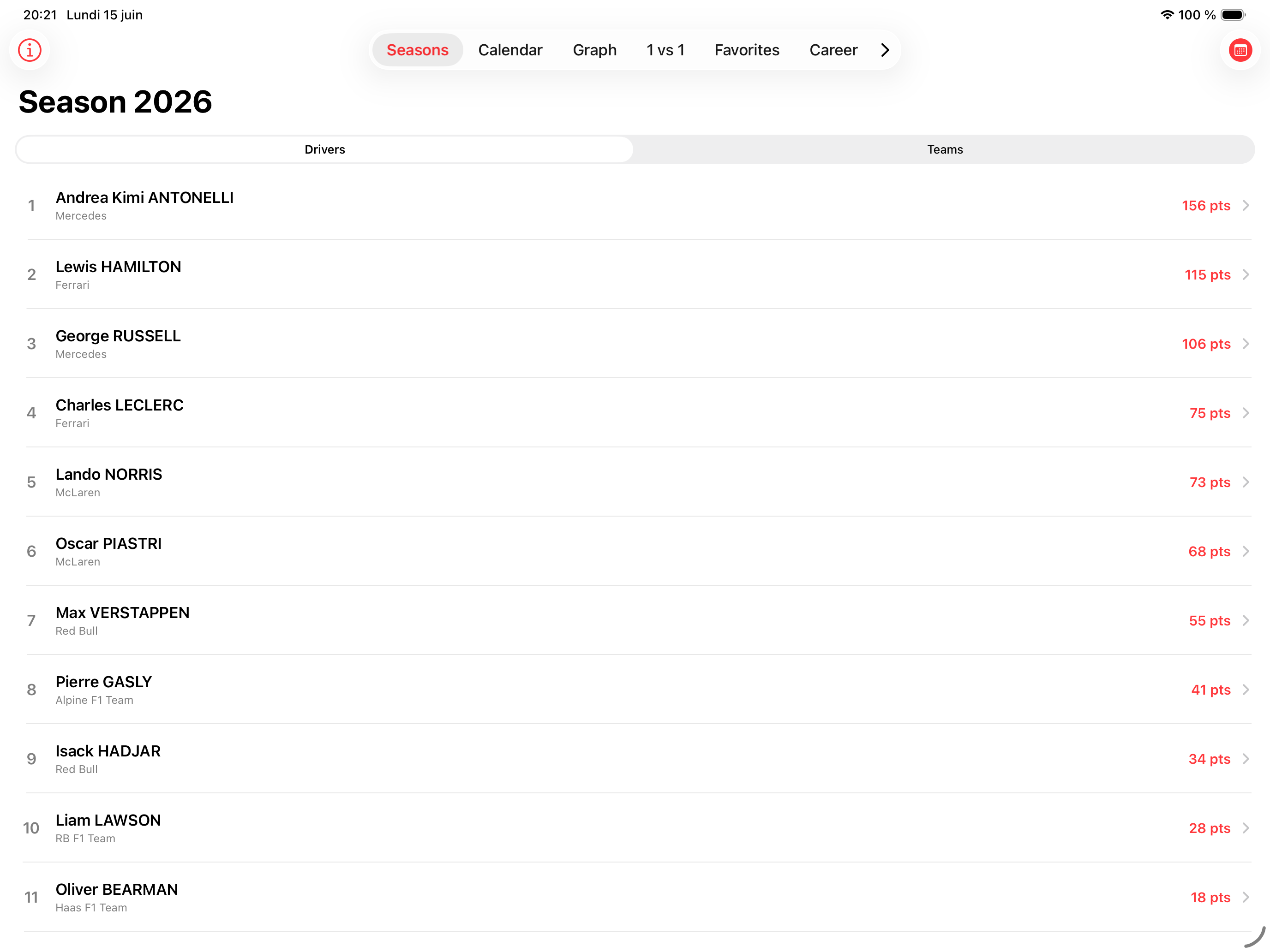
Task: Click the 55 pts value
Action: coord(1209,620)
